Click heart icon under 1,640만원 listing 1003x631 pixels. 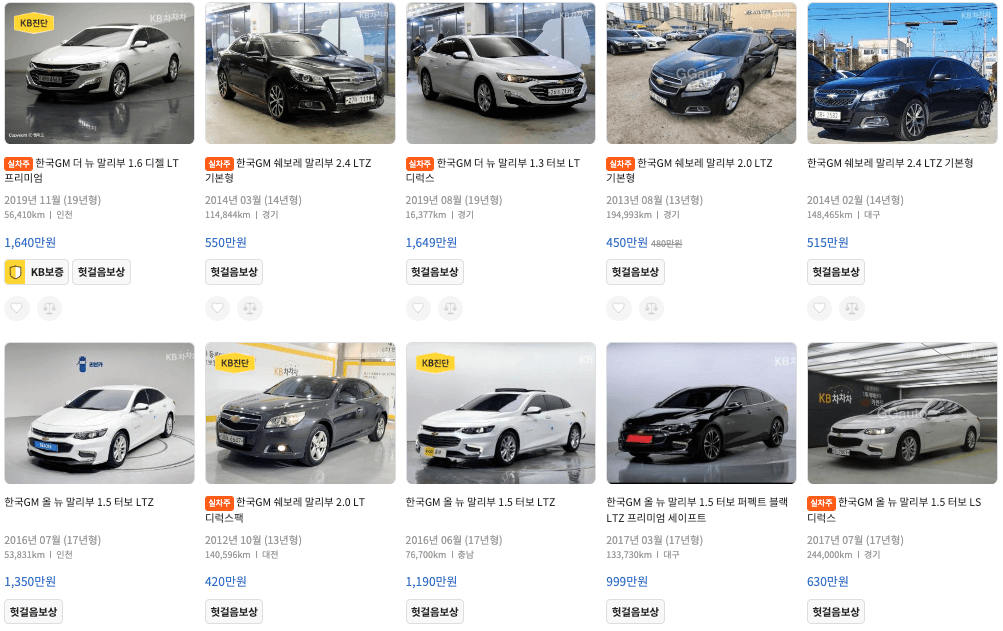(17, 308)
